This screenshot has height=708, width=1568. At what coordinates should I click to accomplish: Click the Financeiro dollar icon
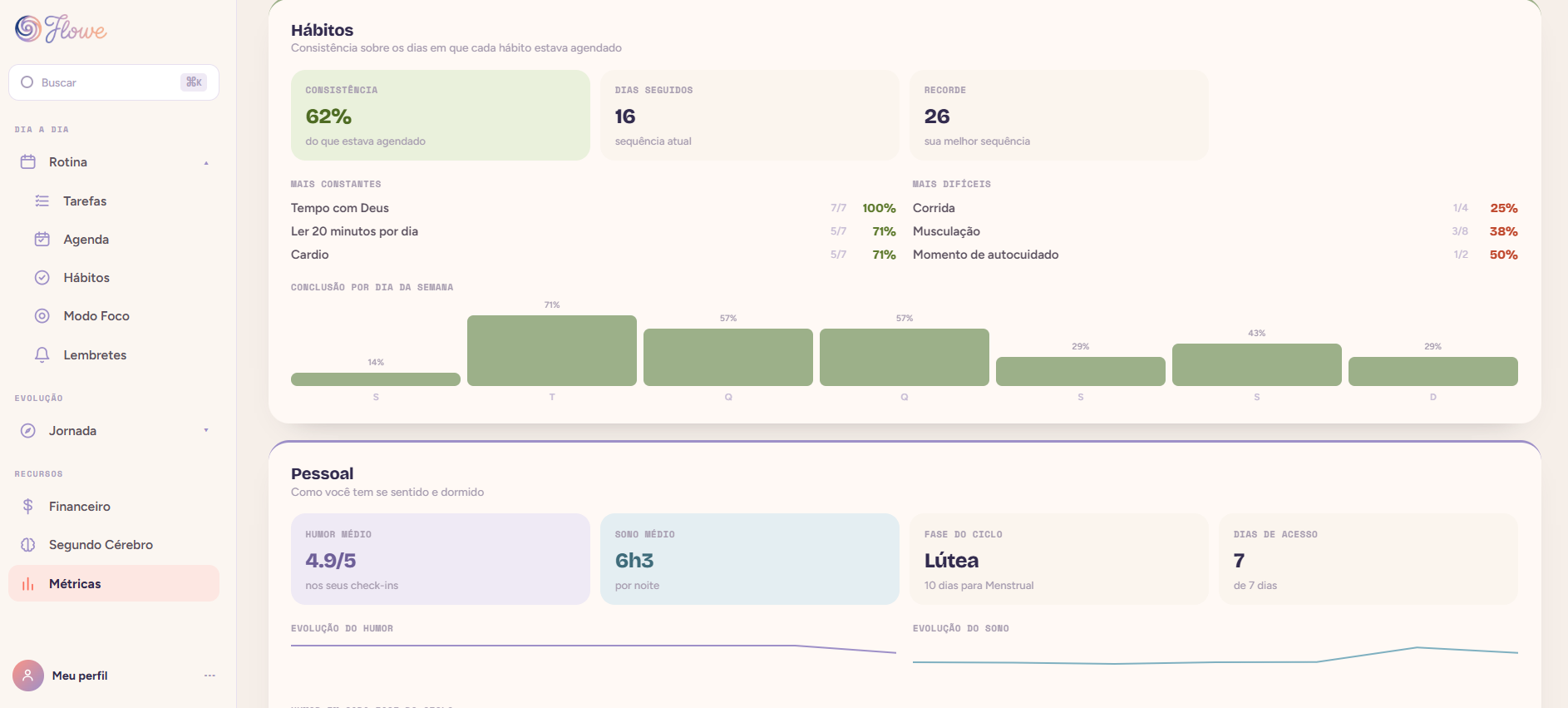click(28, 507)
